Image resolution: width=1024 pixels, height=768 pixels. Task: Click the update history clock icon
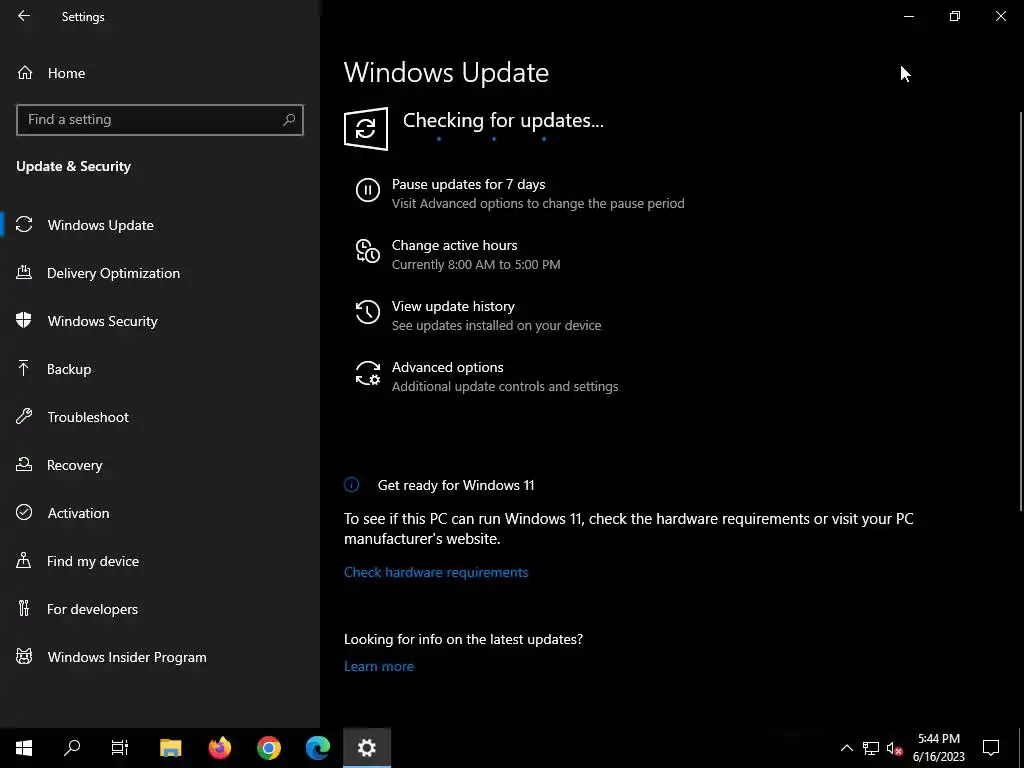(x=368, y=312)
